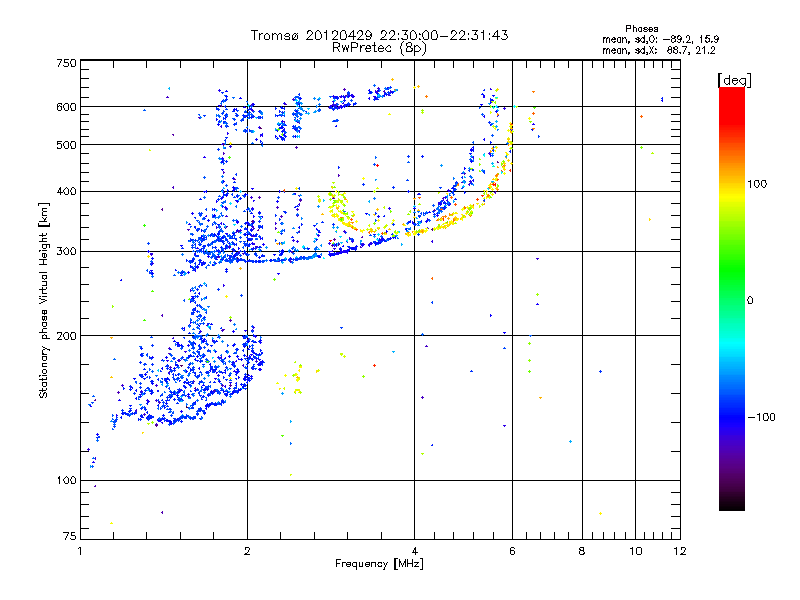Image resolution: width=800 pixels, height=600 pixels.
Task: Click the y-axis tick label '750'
Action: click(x=66, y=63)
